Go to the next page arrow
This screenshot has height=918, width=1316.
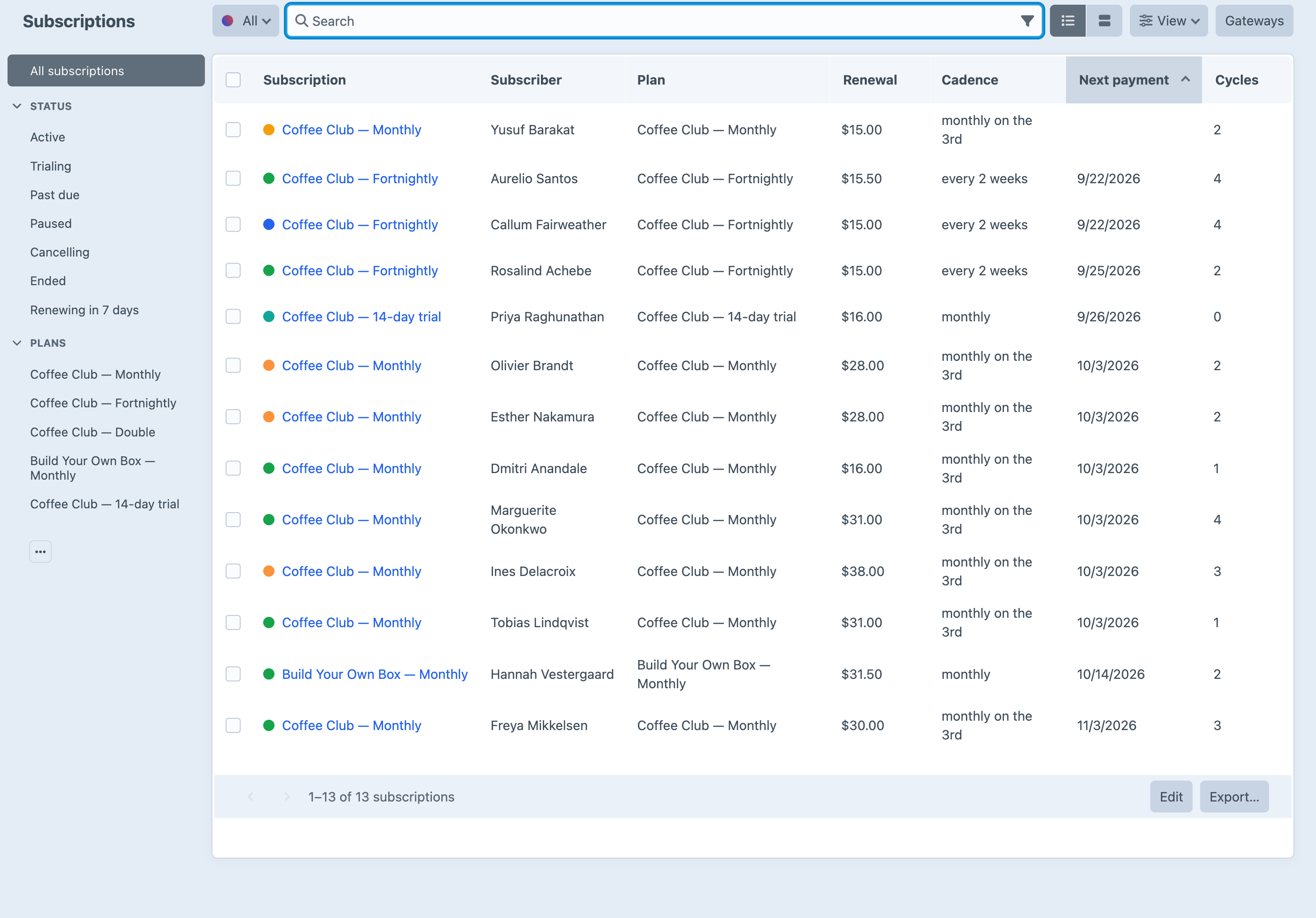tap(287, 796)
